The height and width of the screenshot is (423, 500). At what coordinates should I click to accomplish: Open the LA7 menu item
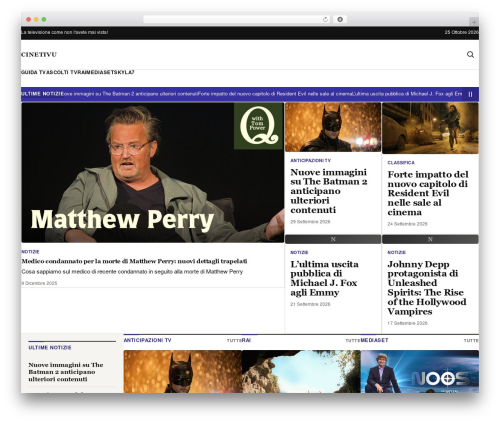click(129, 72)
